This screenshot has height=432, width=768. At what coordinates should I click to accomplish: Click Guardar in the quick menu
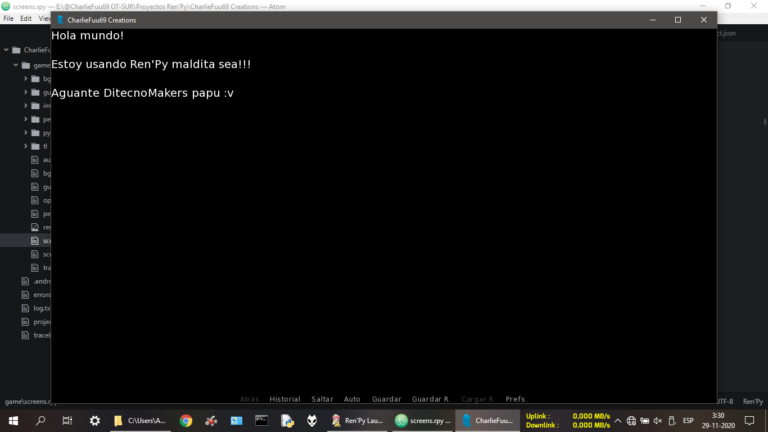(x=386, y=399)
